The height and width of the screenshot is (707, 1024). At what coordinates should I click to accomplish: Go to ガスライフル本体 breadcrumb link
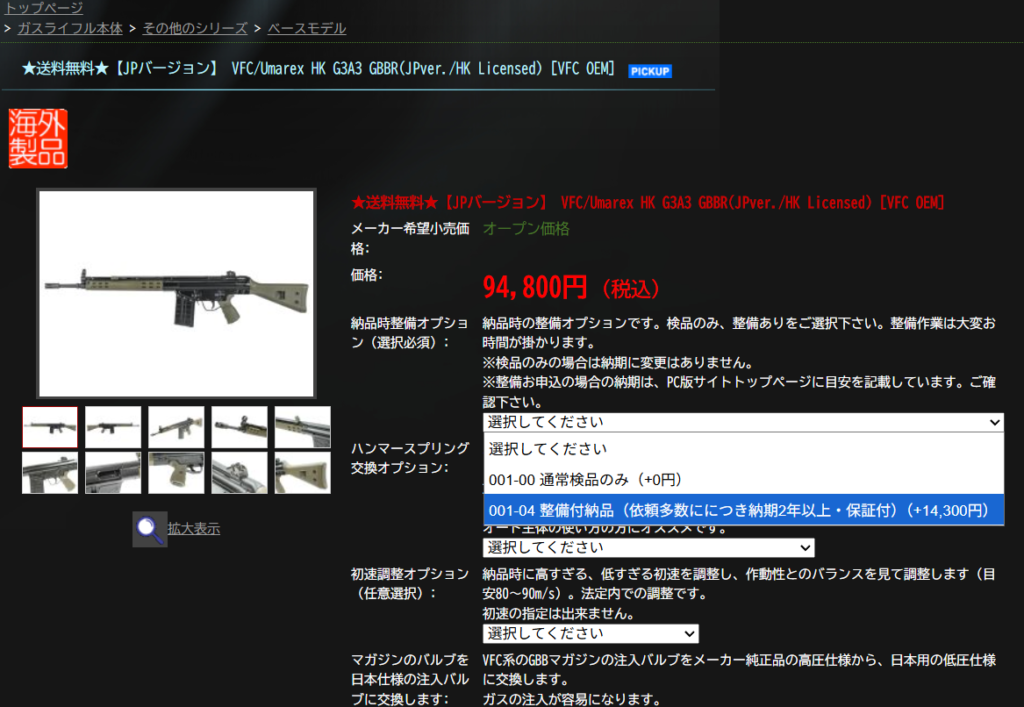pyautogui.click(x=70, y=28)
